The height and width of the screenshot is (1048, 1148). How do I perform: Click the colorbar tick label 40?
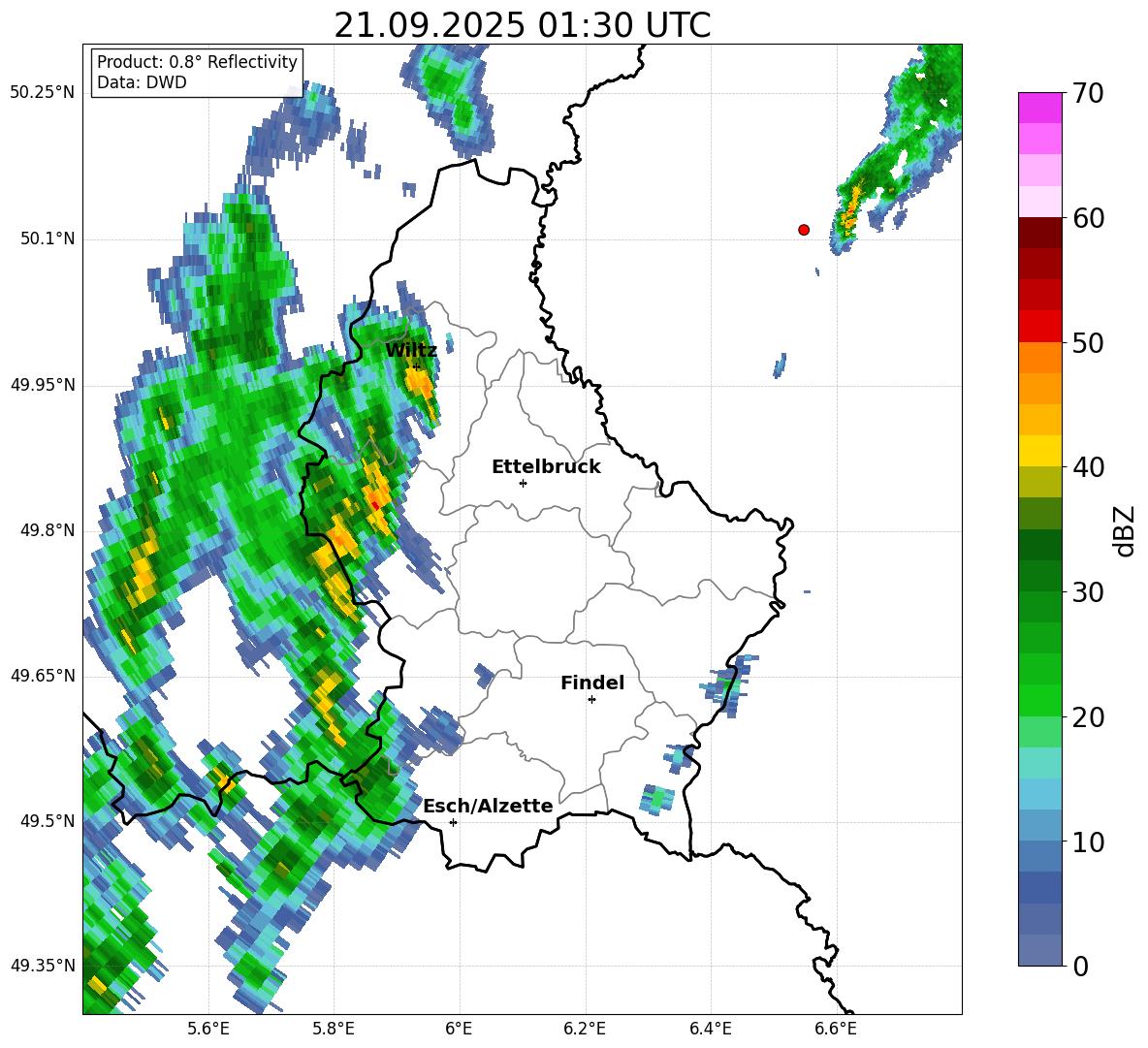[1088, 467]
